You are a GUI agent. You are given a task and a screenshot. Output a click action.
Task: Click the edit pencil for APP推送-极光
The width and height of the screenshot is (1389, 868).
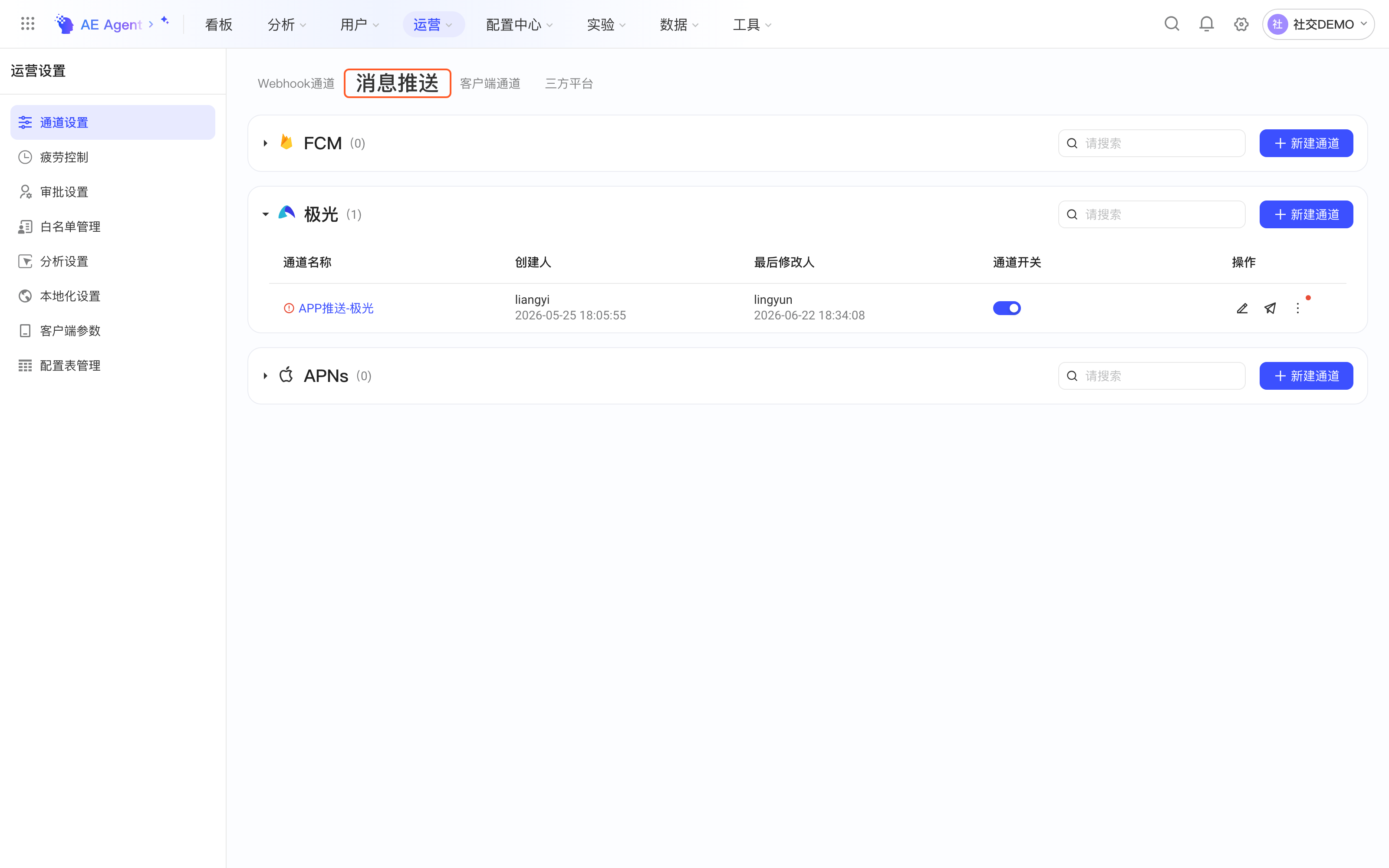(x=1242, y=308)
